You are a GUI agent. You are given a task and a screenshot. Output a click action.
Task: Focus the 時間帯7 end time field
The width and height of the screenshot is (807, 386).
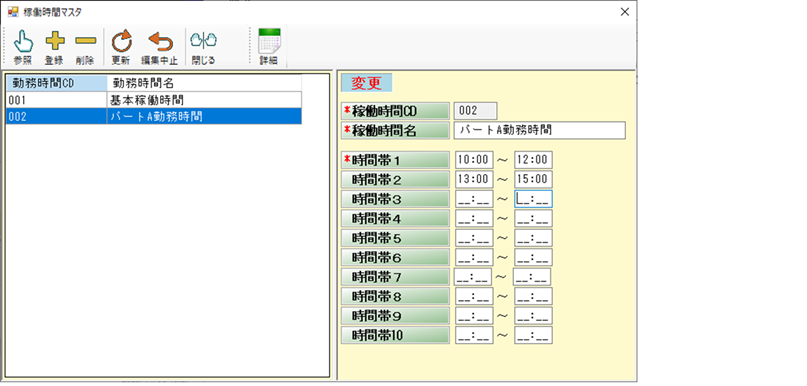tap(532, 277)
